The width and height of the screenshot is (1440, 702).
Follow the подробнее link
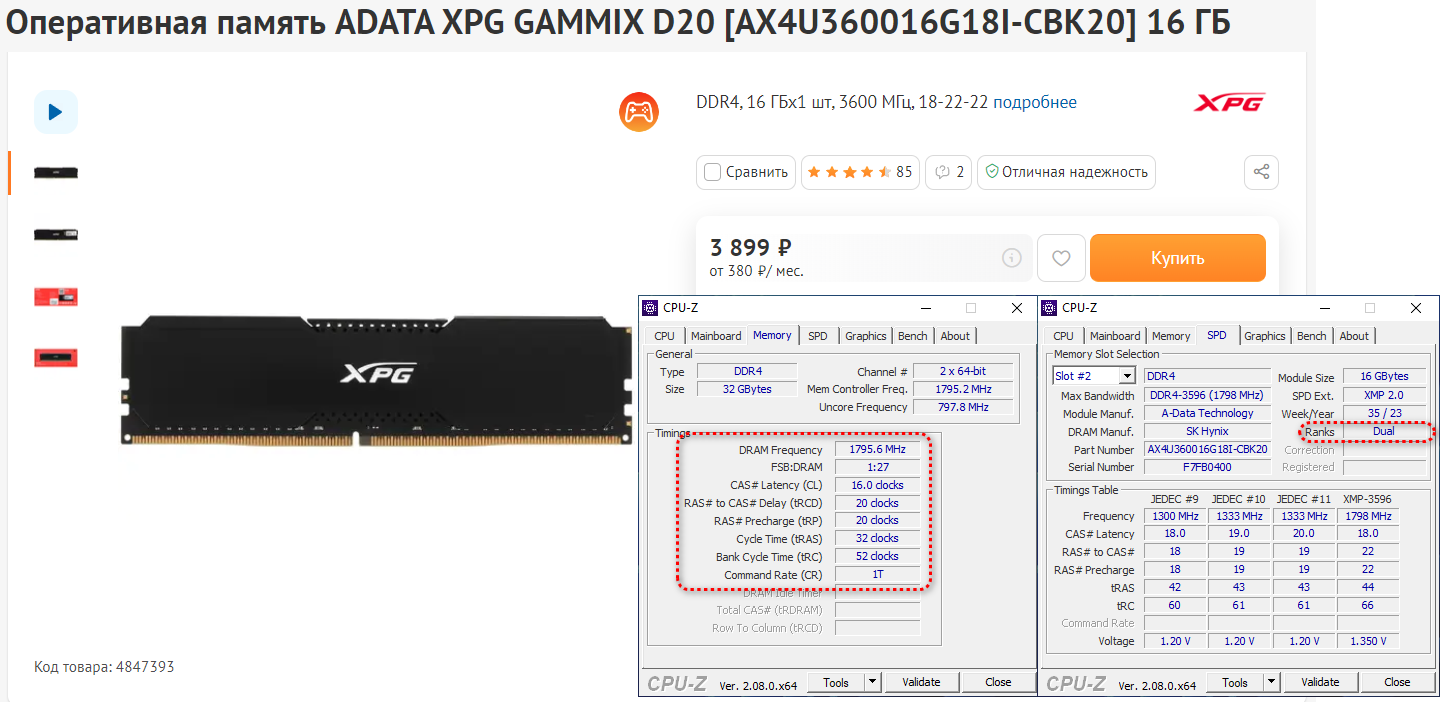coord(1035,102)
